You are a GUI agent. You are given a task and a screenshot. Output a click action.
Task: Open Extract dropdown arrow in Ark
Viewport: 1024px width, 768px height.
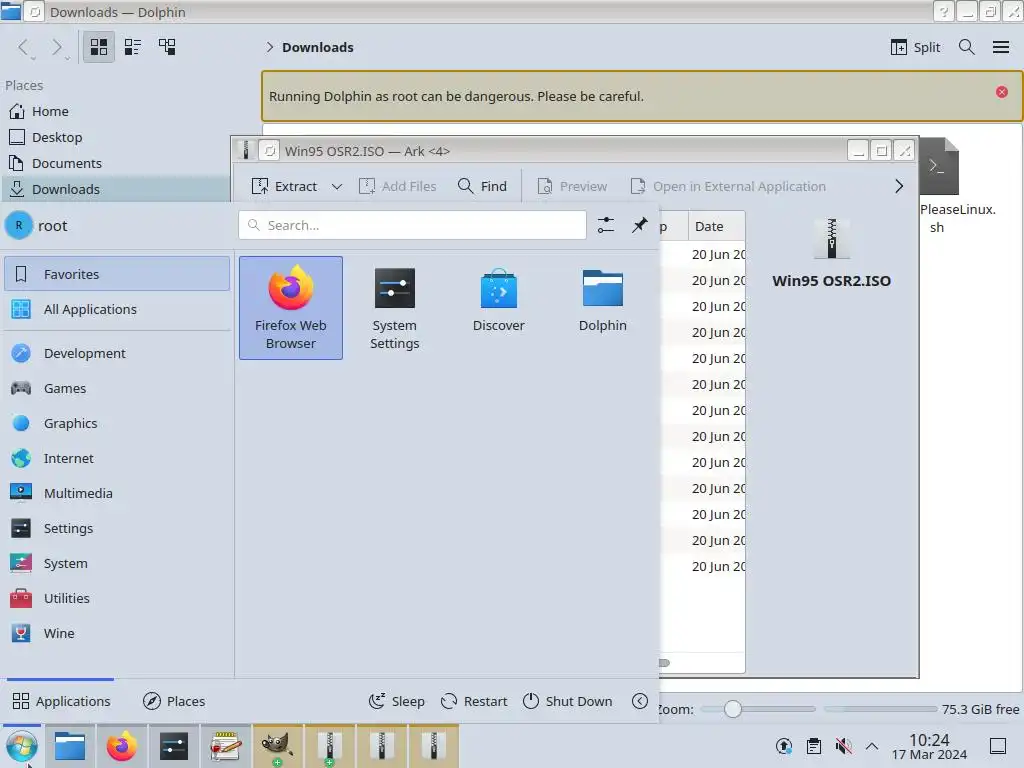click(x=337, y=186)
